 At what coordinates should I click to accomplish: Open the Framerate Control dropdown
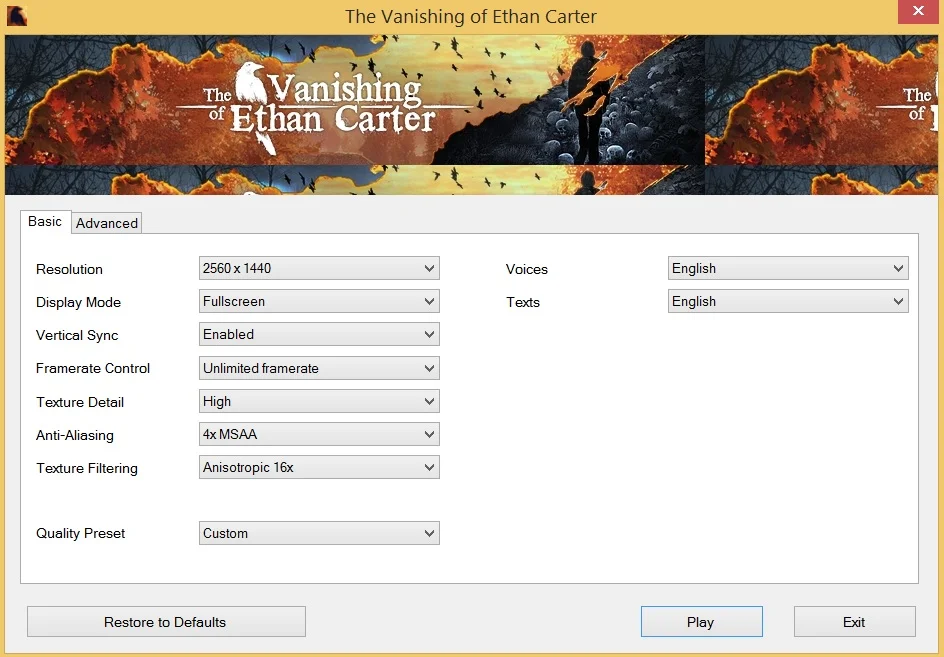point(319,368)
